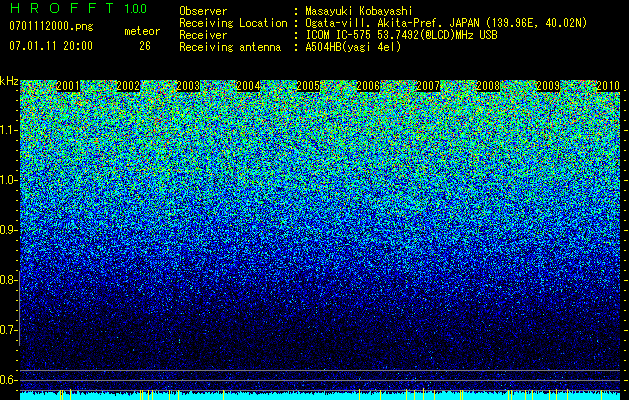
Task: Click the file name 0701112000.png
Action: tap(51, 26)
